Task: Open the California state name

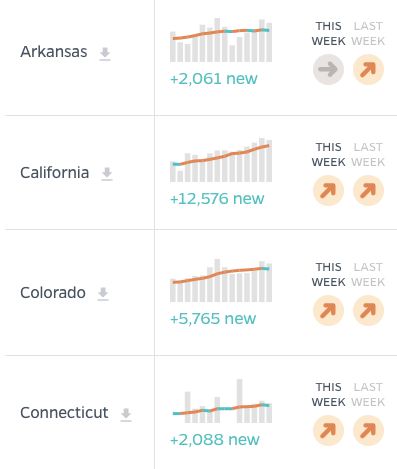Action: (x=55, y=173)
